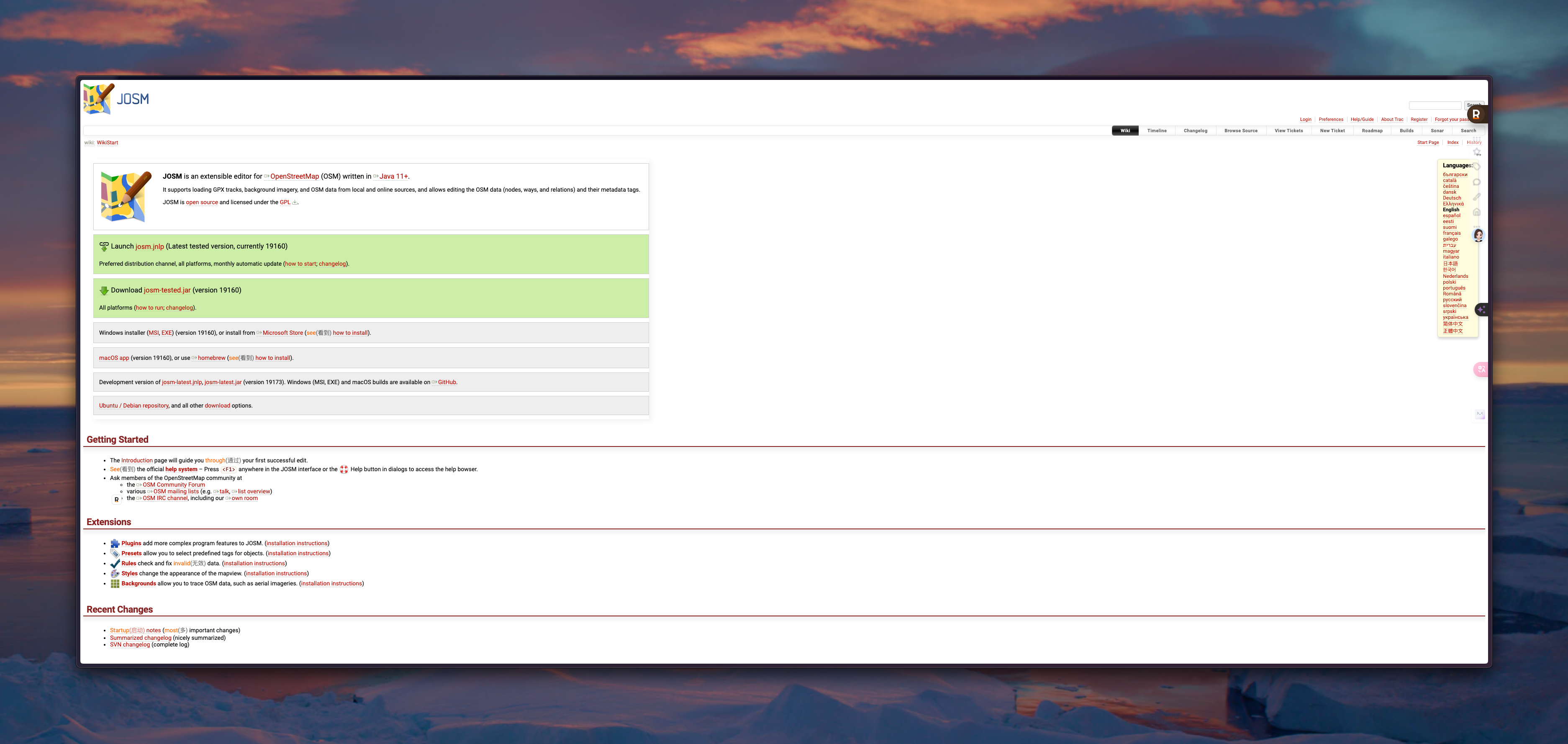Click the josm-latest.jnlp link
This screenshot has width=1568, height=744.
(x=181, y=382)
